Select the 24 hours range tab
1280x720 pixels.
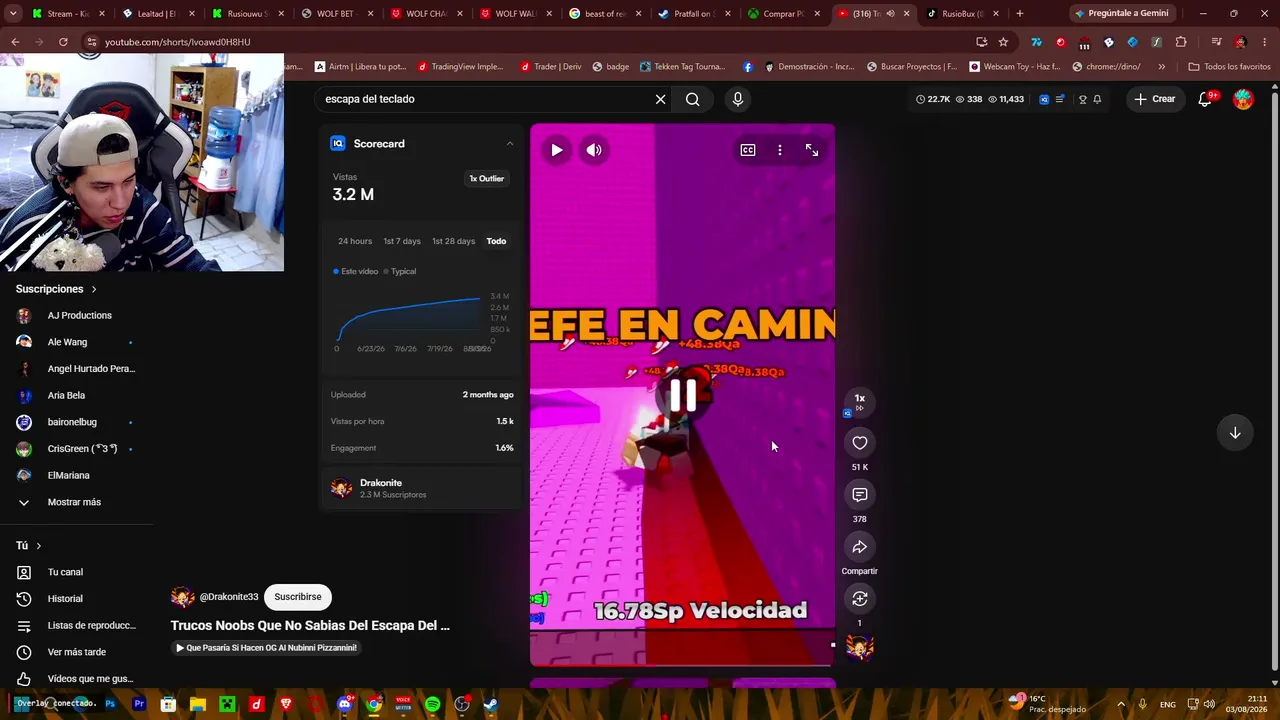(x=355, y=241)
